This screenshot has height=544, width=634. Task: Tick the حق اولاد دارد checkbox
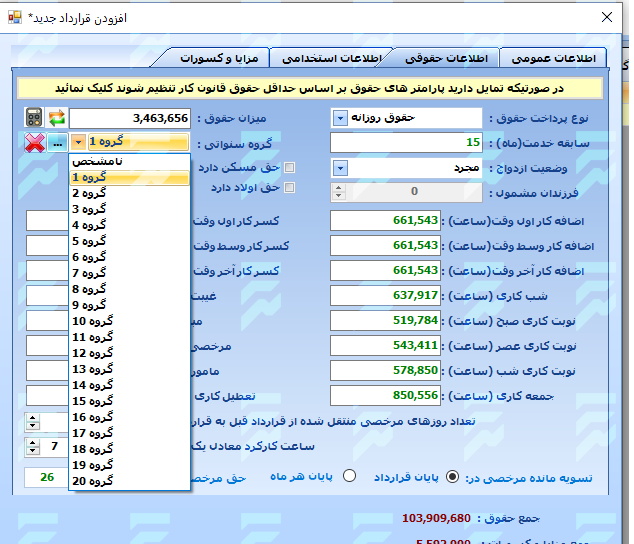pyautogui.click(x=290, y=187)
